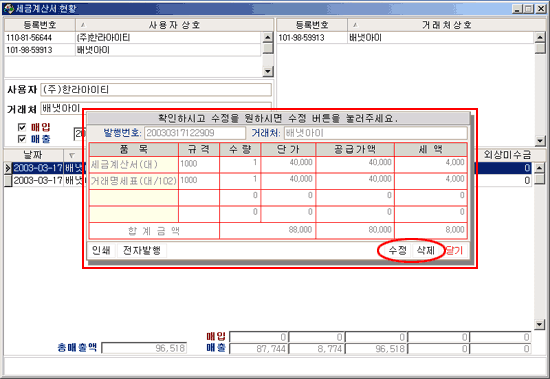Click the 매출 total field 87,744

(259, 348)
